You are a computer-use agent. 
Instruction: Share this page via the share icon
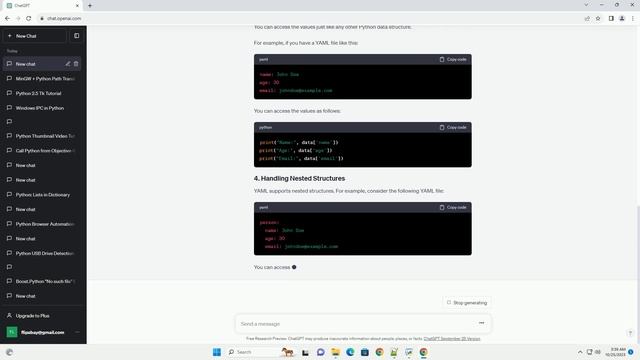point(587,18)
